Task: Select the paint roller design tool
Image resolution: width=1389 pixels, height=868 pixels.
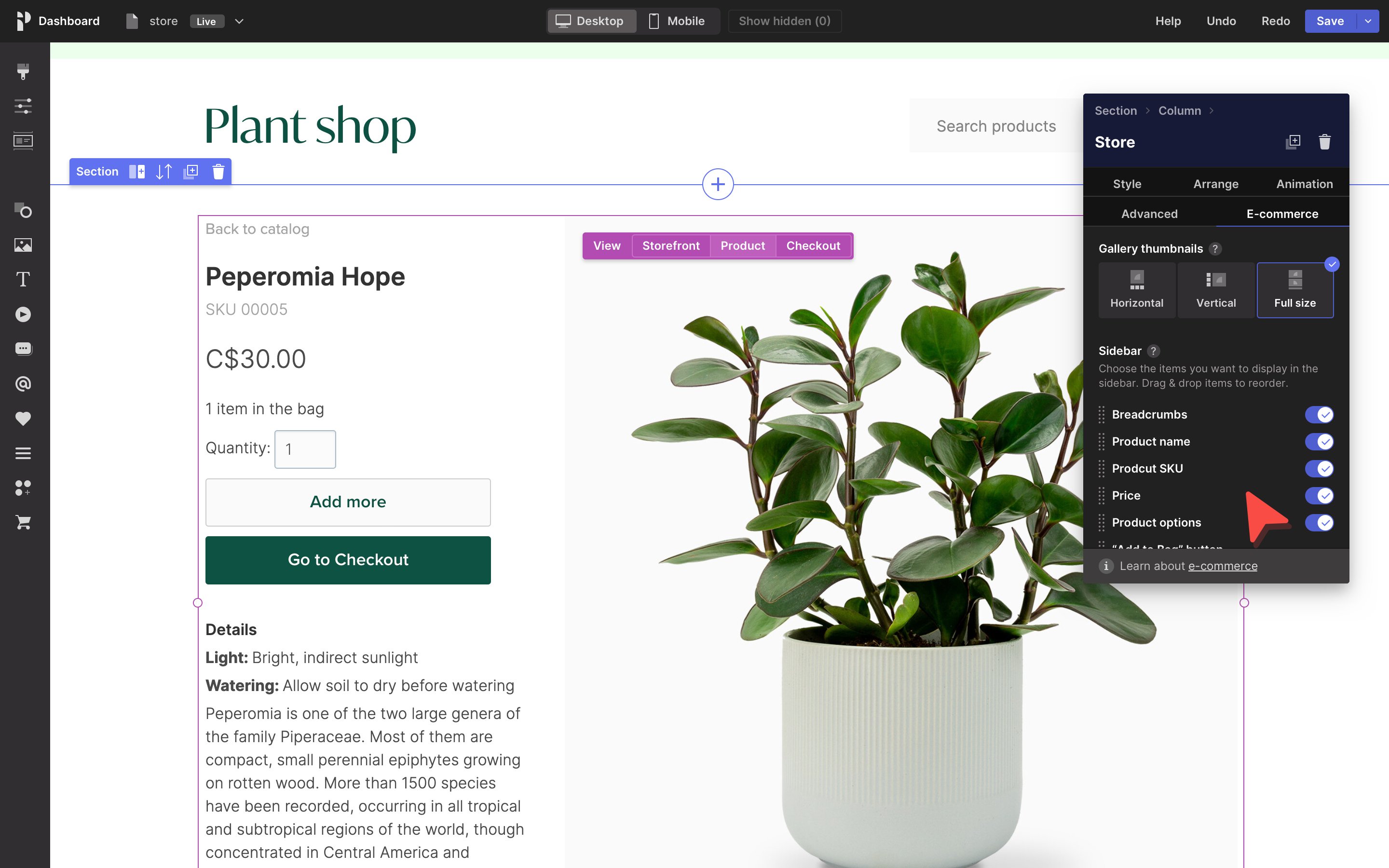Action: click(x=23, y=71)
